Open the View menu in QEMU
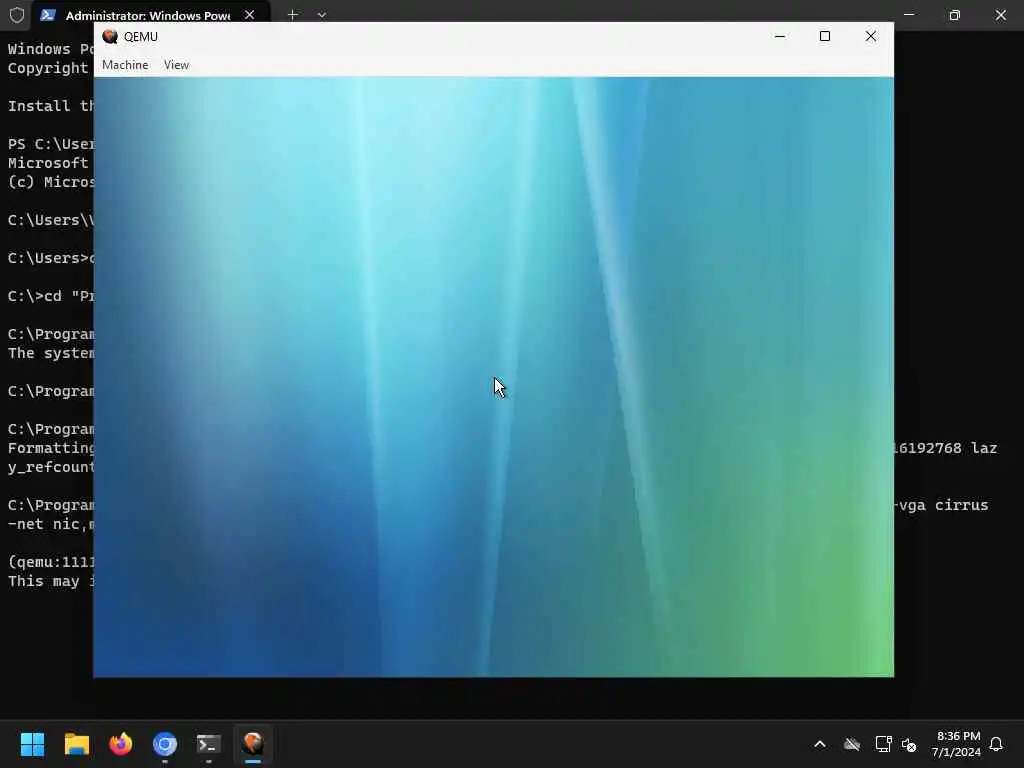1024x768 pixels. [176, 65]
